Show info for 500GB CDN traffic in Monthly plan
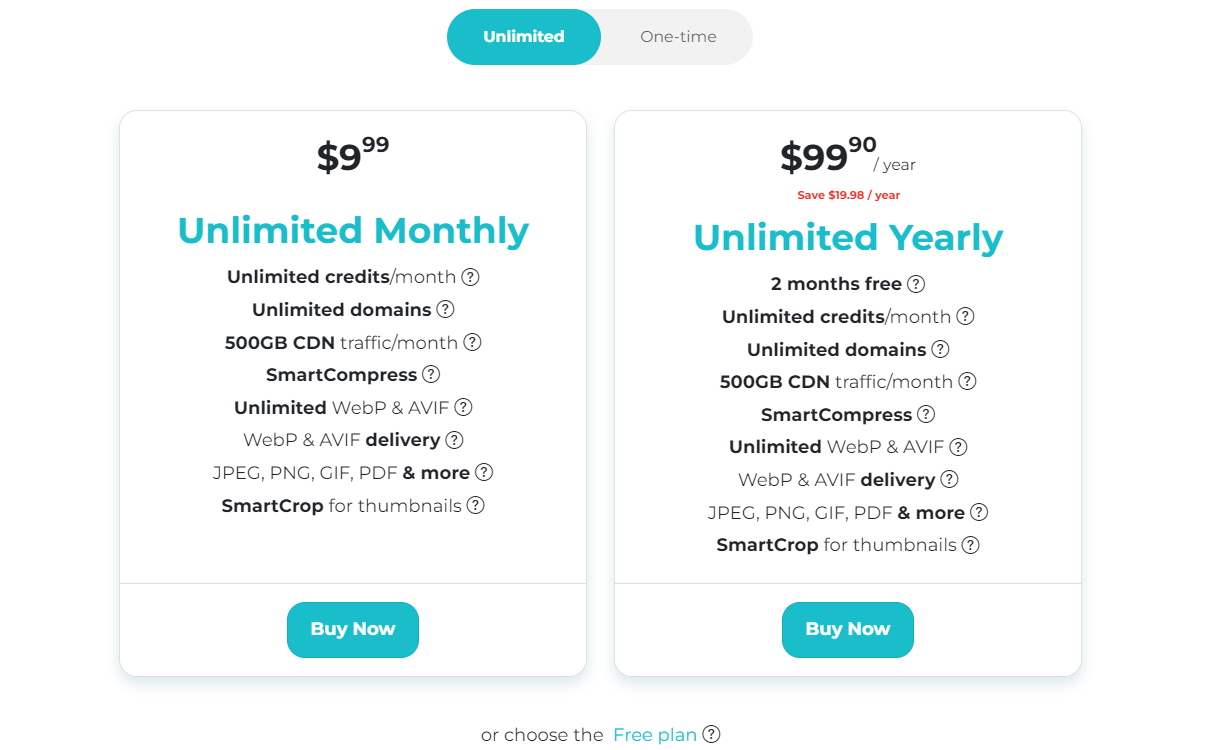Viewport: 1224px width, 750px height. pos(472,342)
